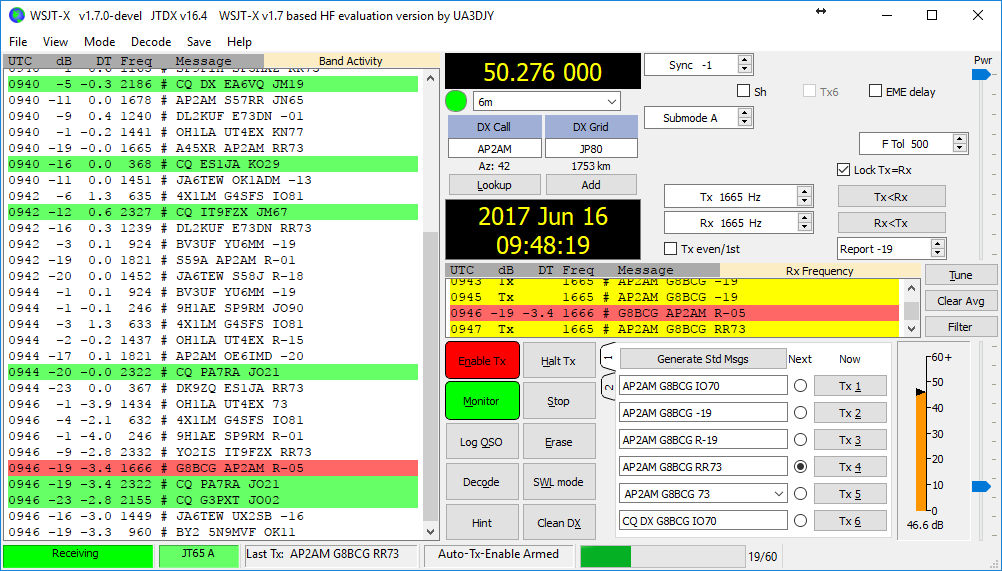Click Generate Std Msgs button
Viewport: 1002px width, 571px height.
703,358
